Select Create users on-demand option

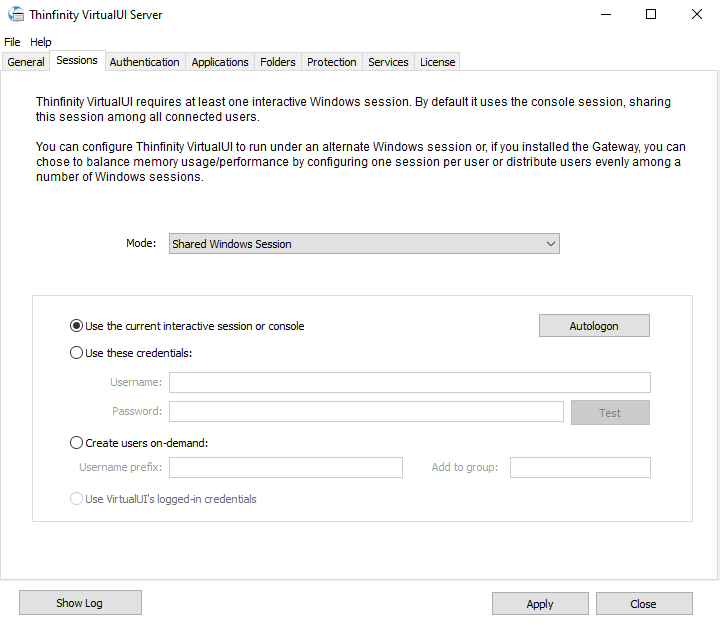(x=139, y=443)
